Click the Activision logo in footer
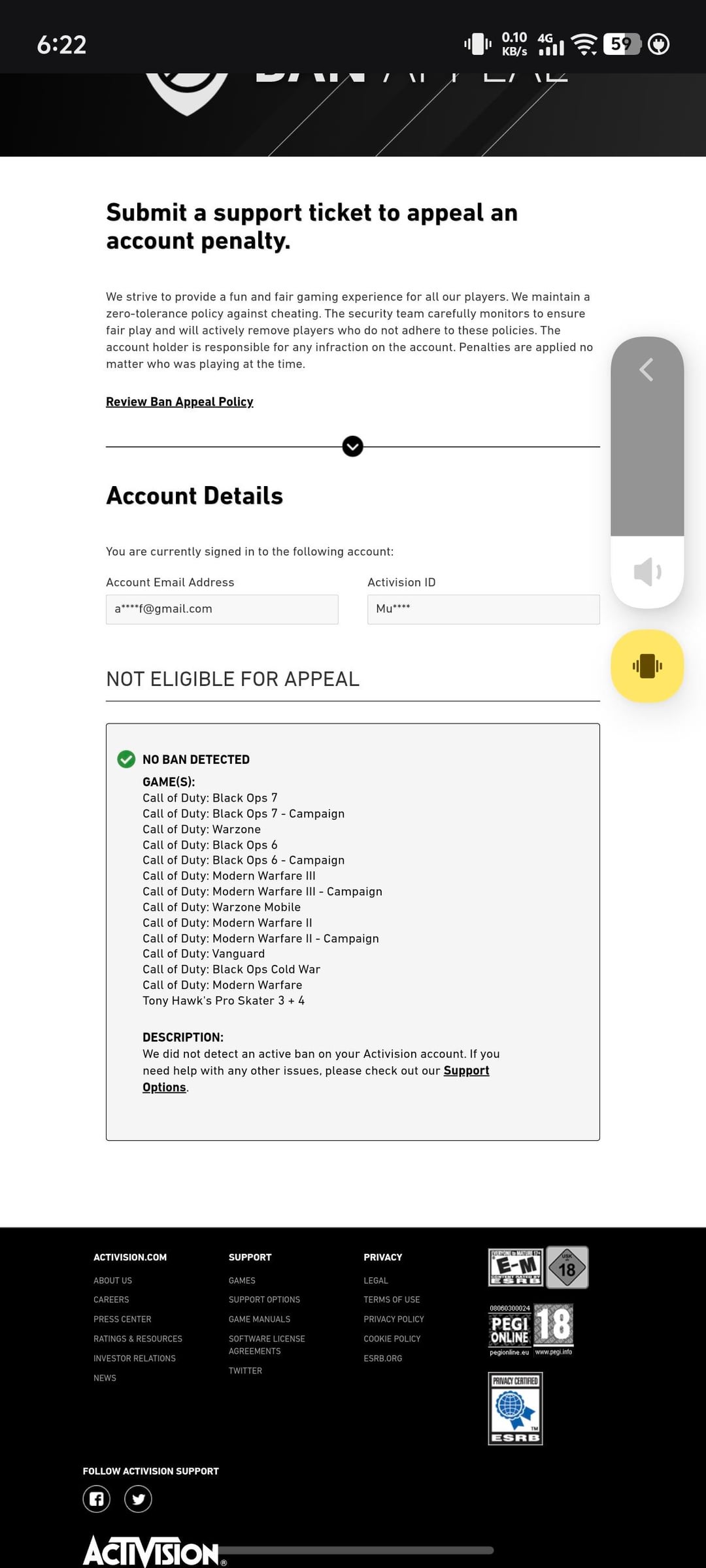This screenshot has height=1568, width=706. 152,1551
